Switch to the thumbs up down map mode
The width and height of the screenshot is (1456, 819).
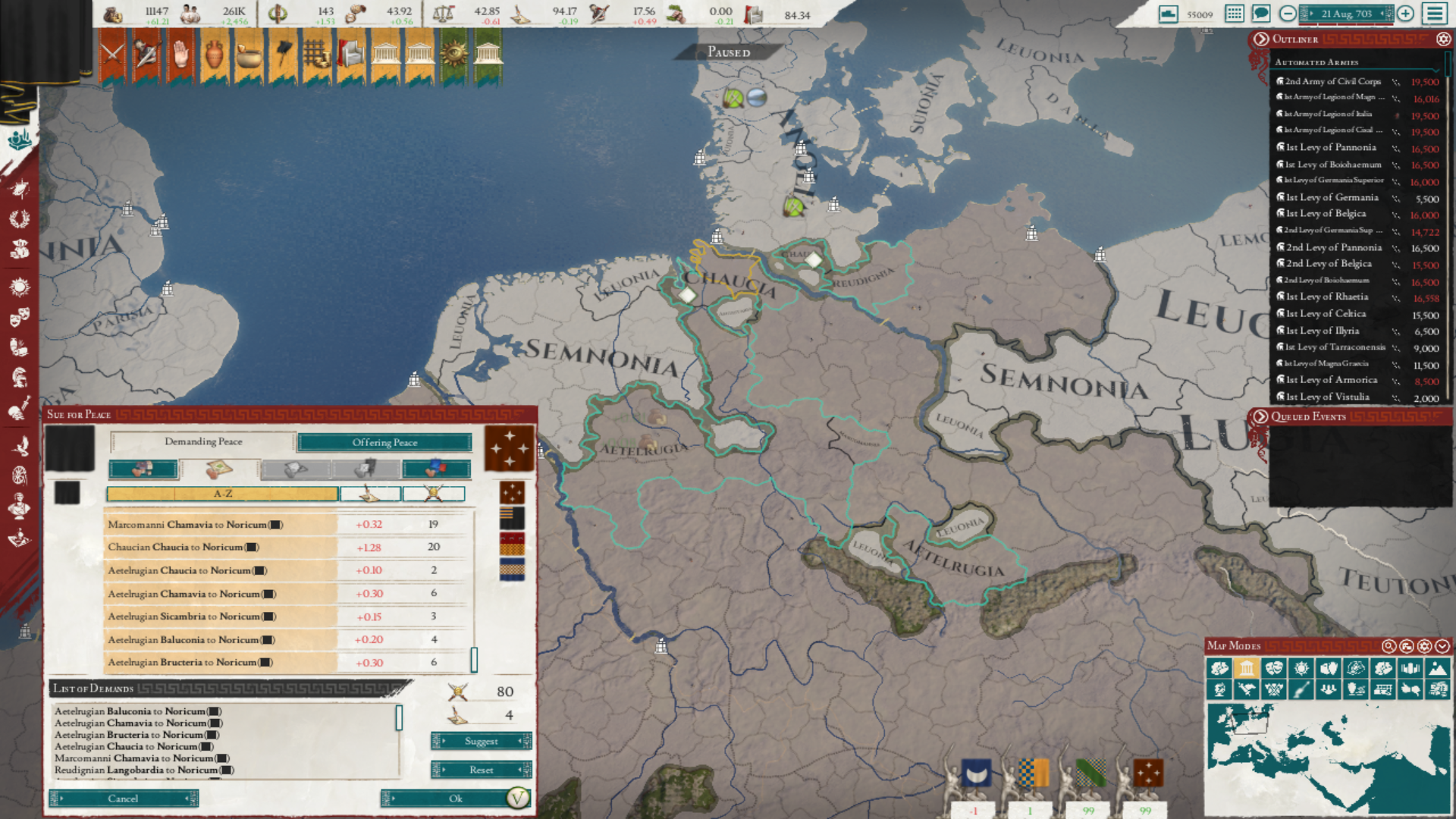click(x=1410, y=689)
